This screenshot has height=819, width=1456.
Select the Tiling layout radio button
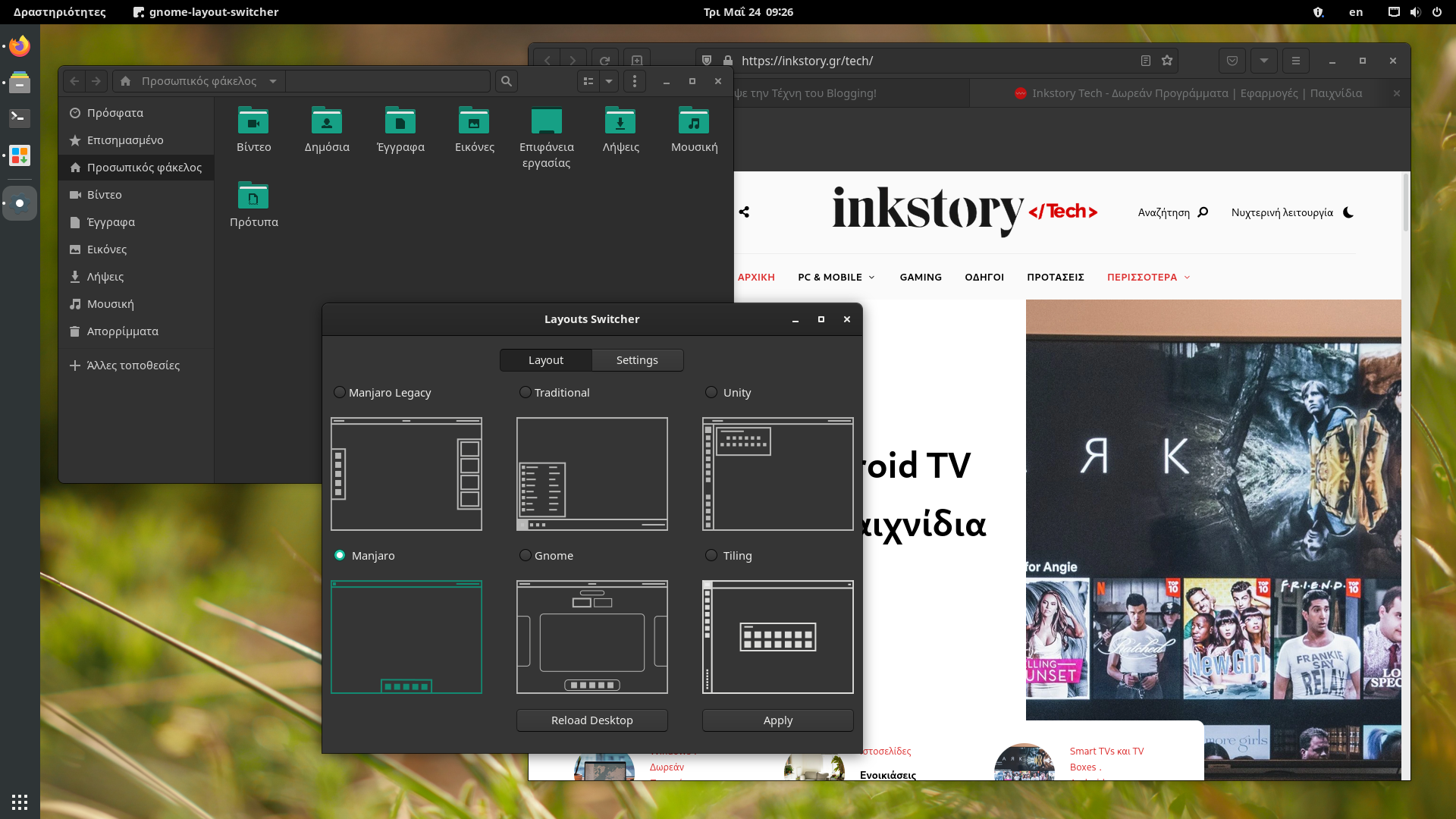click(711, 555)
